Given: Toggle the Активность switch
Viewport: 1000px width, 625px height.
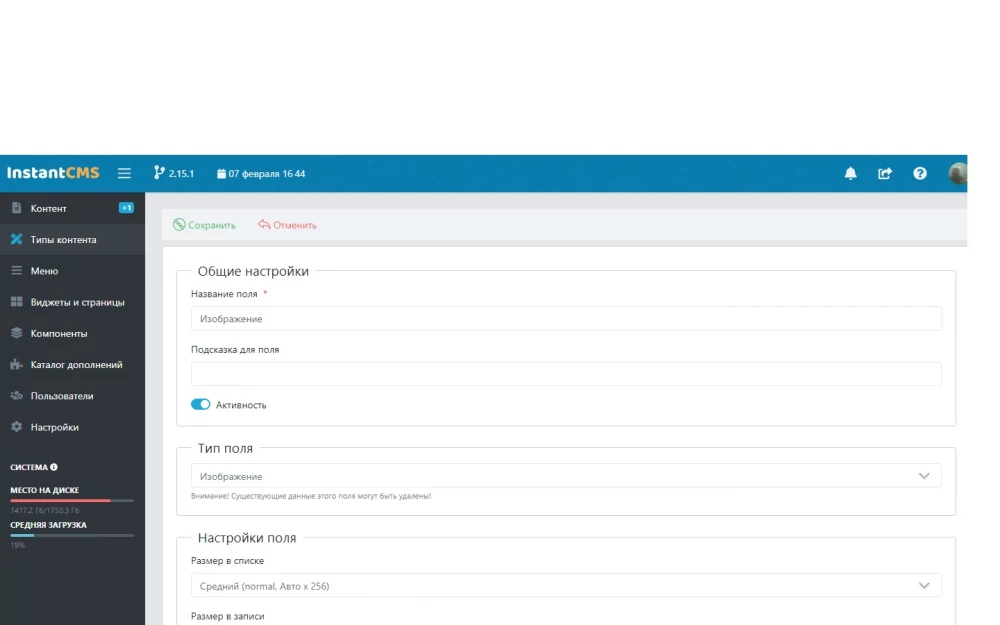Looking at the screenshot, I should [x=200, y=404].
